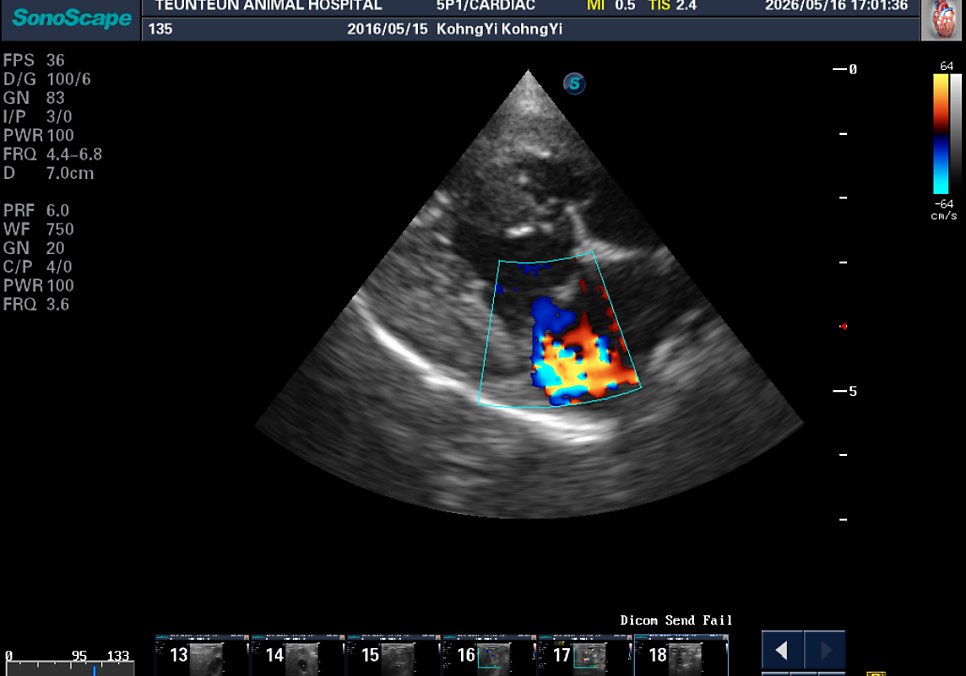This screenshot has height=676, width=966.
Task: Open thumbnail image 13
Action: point(202,655)
